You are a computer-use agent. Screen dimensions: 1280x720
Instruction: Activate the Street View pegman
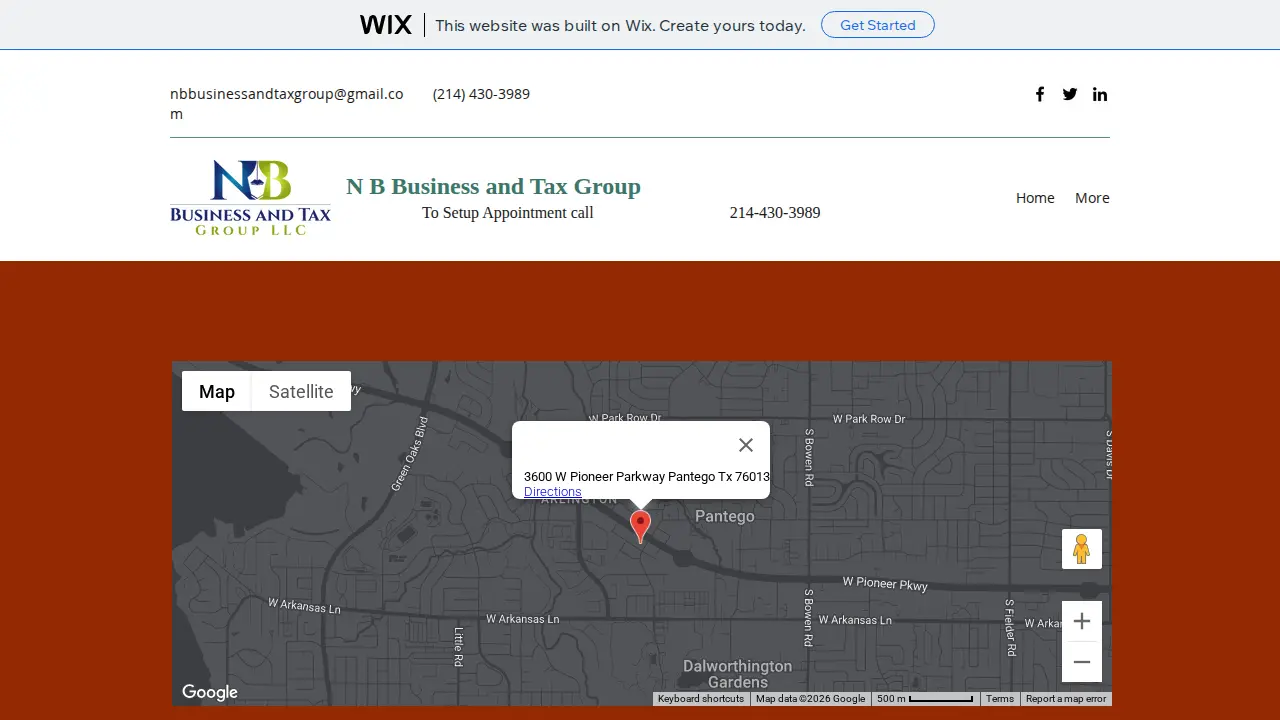[1082, 549]
